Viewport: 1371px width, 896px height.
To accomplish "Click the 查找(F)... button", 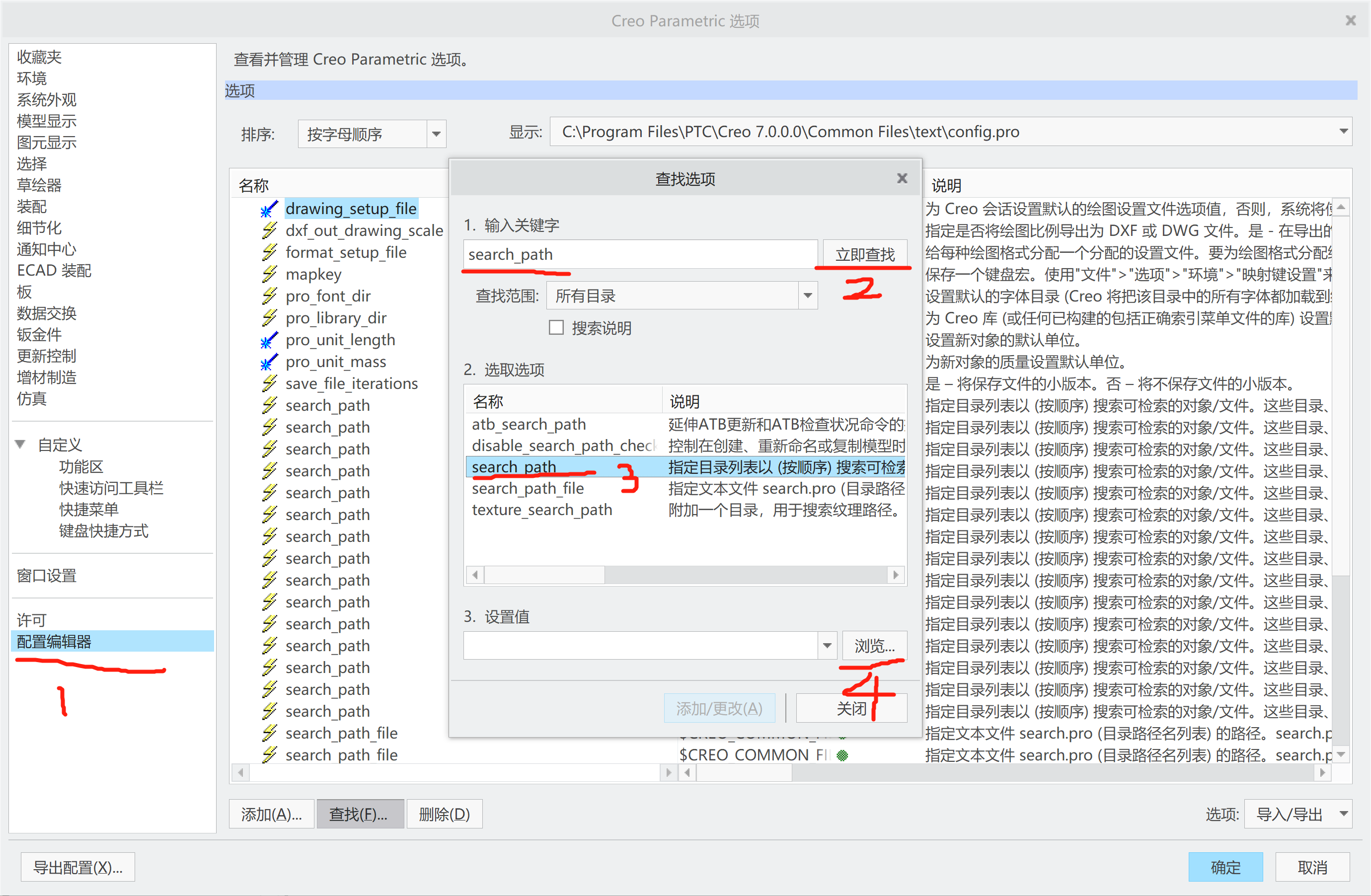I will click(360, 814).
